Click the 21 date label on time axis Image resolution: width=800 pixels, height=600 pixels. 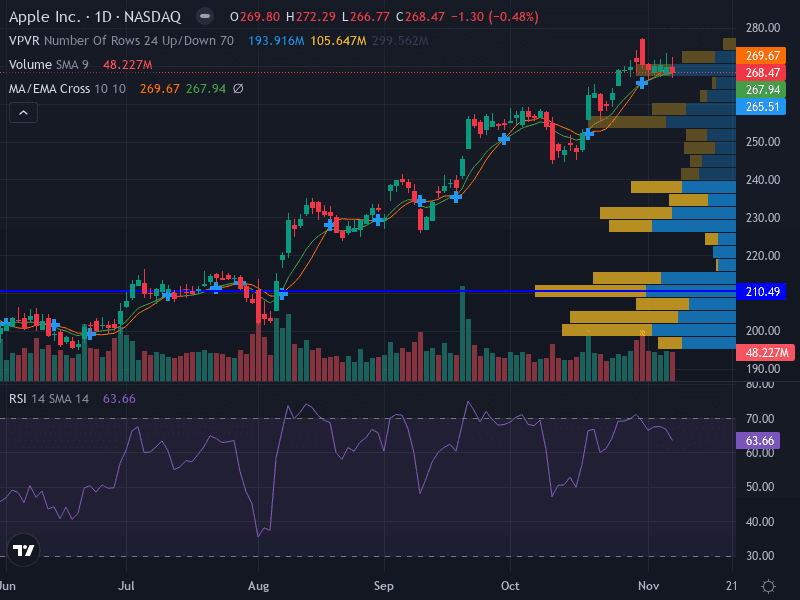click(x=732, y=586)
